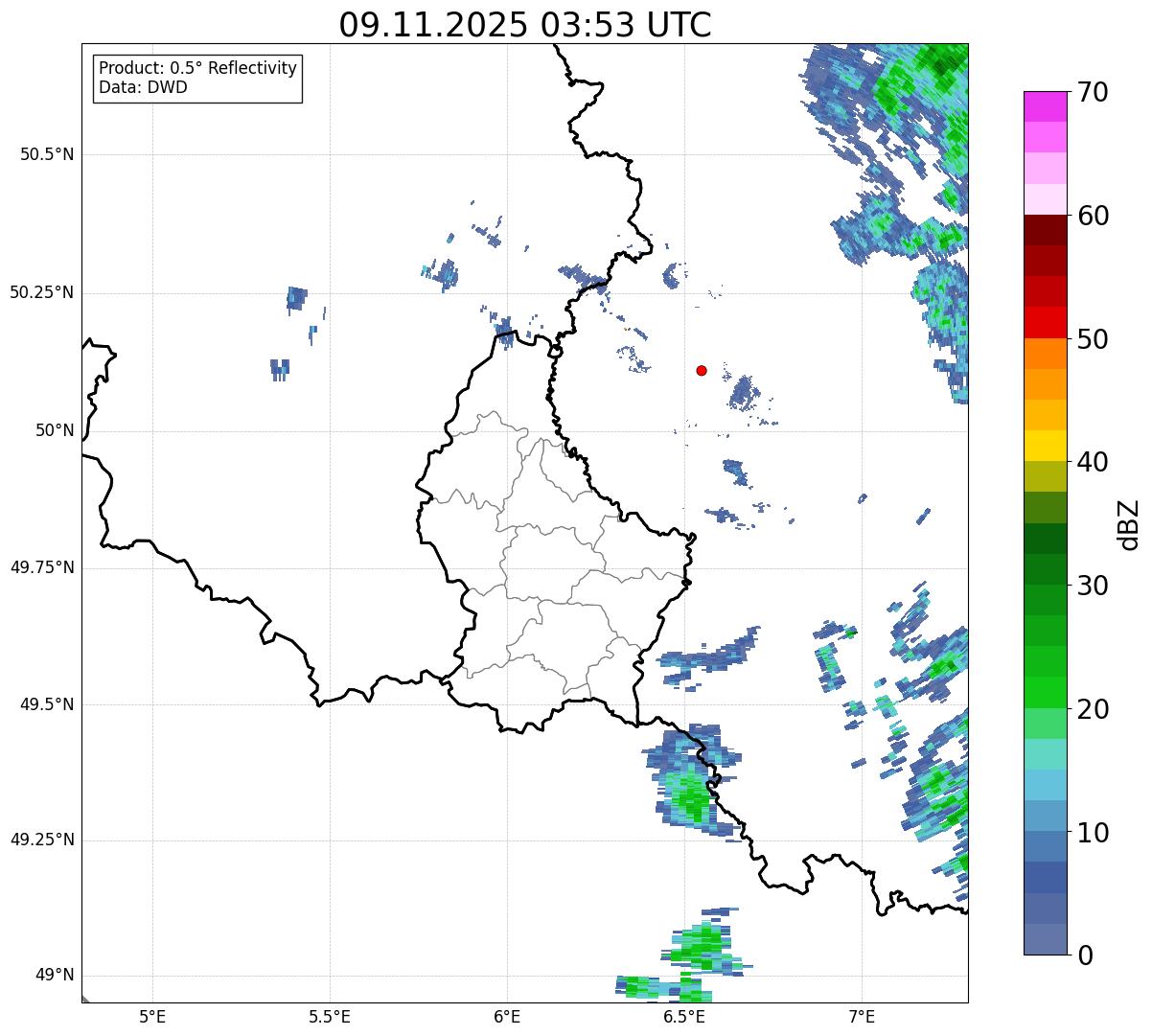Click the dark maroon colorbar swatch below 60
The width and height of the screenshot is (1152, 1036).
1046,230
